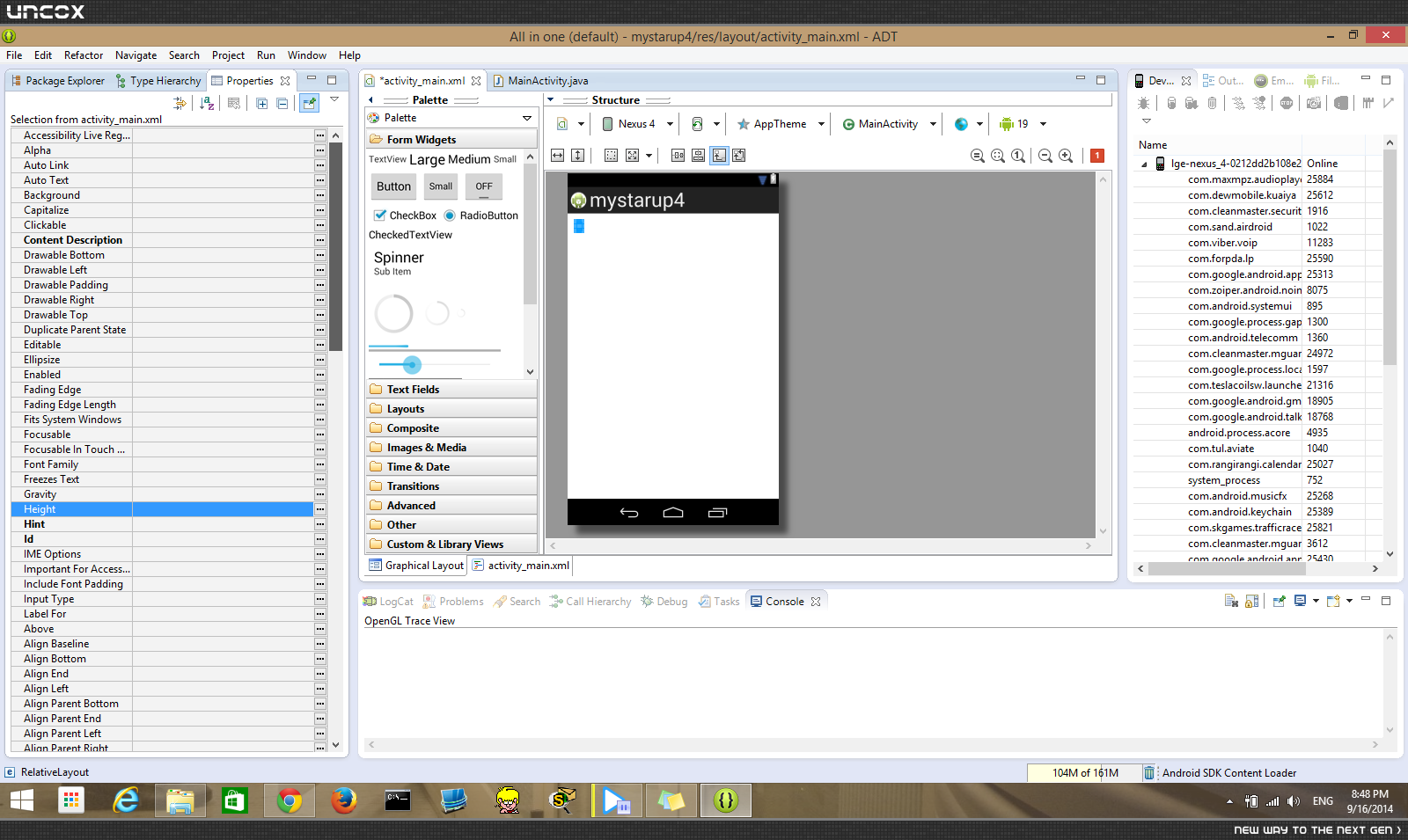The image size is (1408, 840).
Task: Expand the Layouts palette category
Action: point(451,409)
